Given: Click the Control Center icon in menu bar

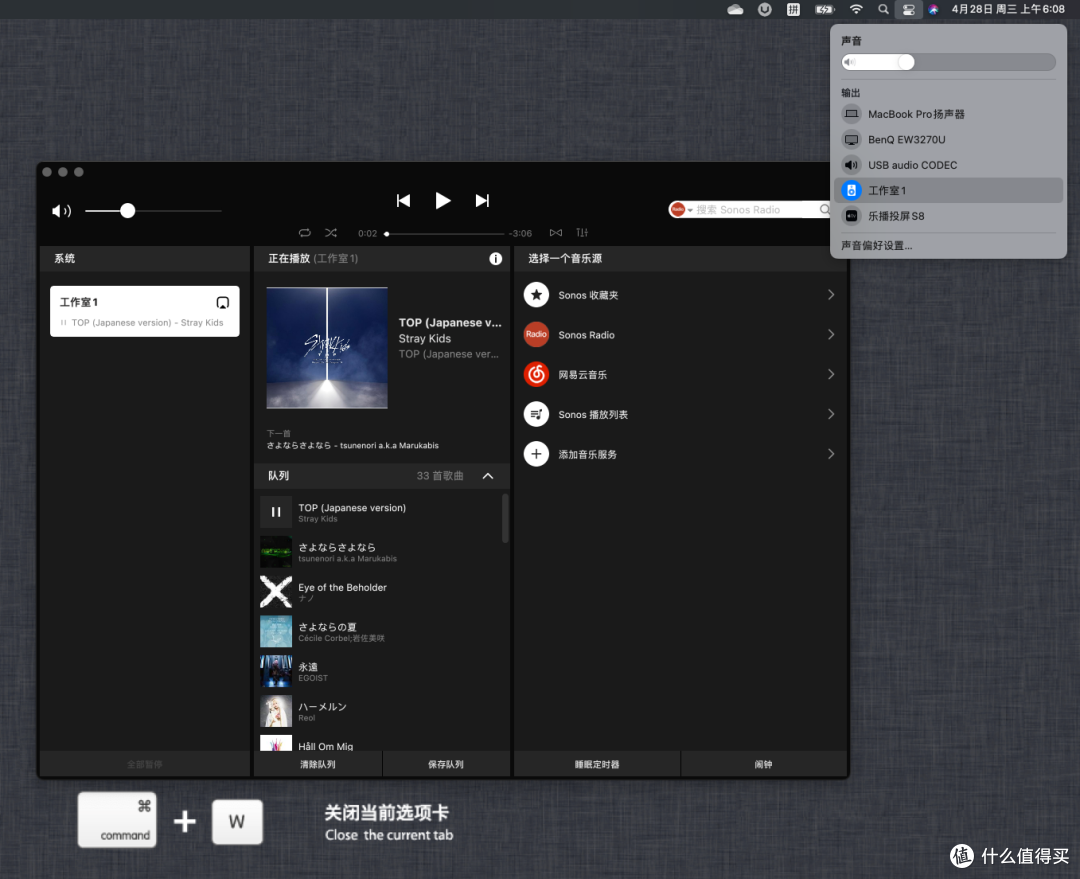Looking at the screenshot, I should [908, 10].
